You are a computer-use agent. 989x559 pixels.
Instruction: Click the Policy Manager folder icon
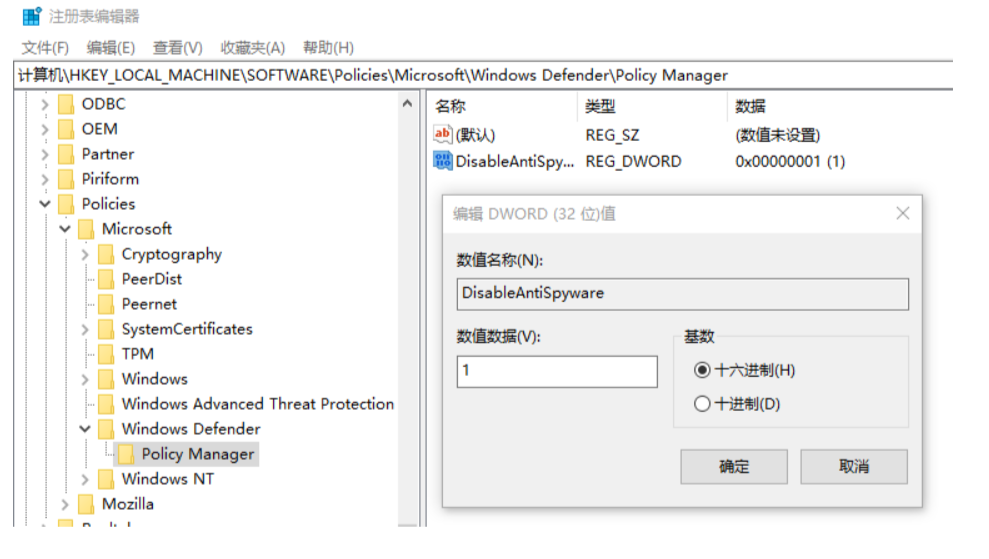[126, 454]
